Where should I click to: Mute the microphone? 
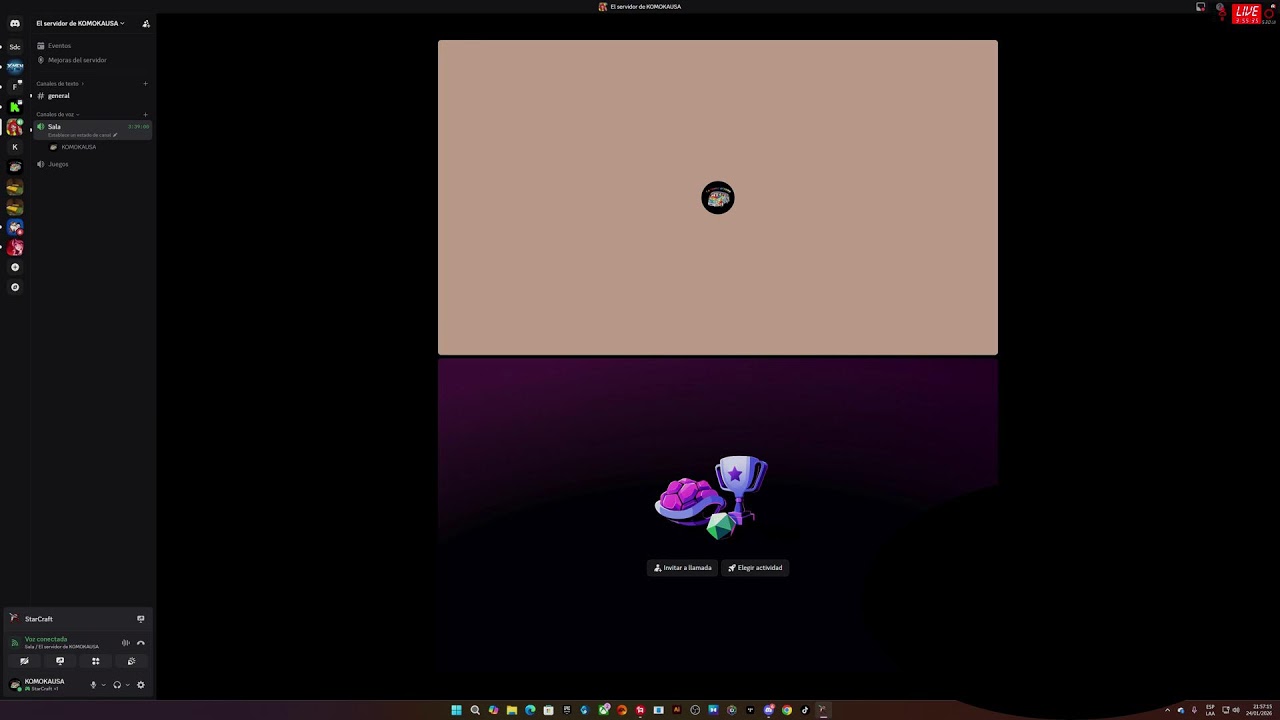pyautogui.click(x=93, y=685)
